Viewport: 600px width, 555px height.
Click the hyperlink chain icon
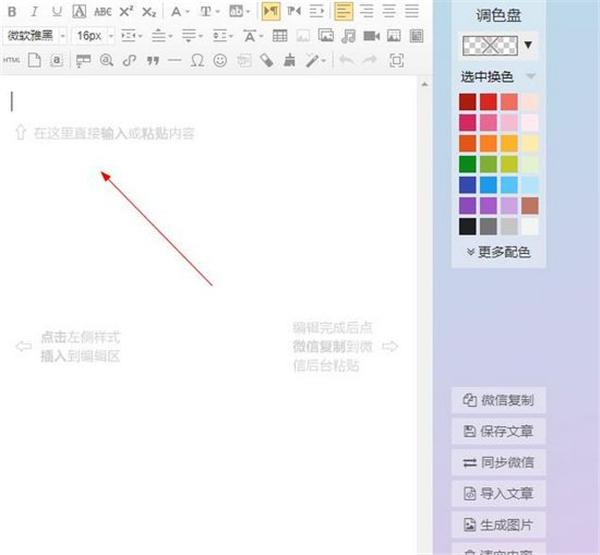[x=129, y=60]
